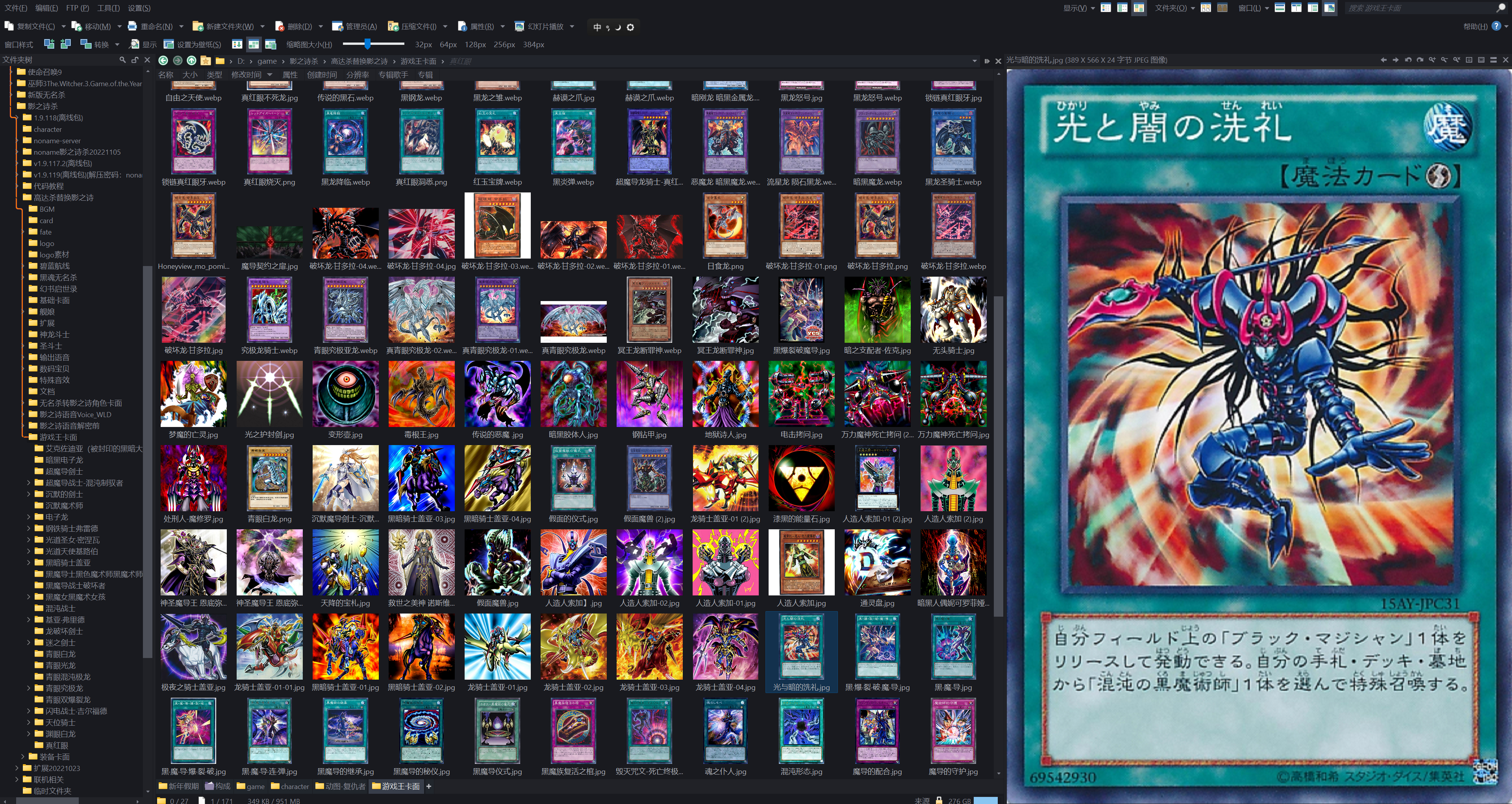Click the Delete (删除) toolbar button icon
Viewport: 1512px width, 804px height.
280,26
